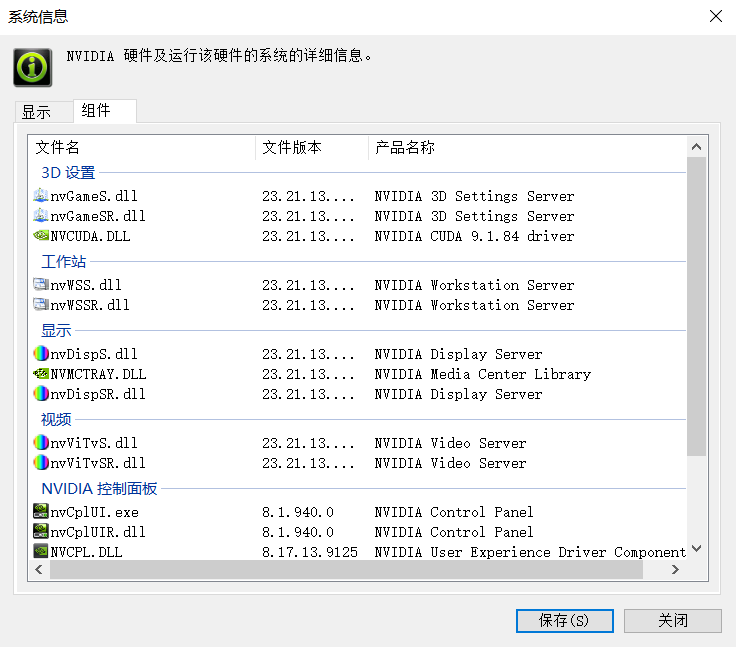Select the NVCUDA.DLL file name

point(90,236)
